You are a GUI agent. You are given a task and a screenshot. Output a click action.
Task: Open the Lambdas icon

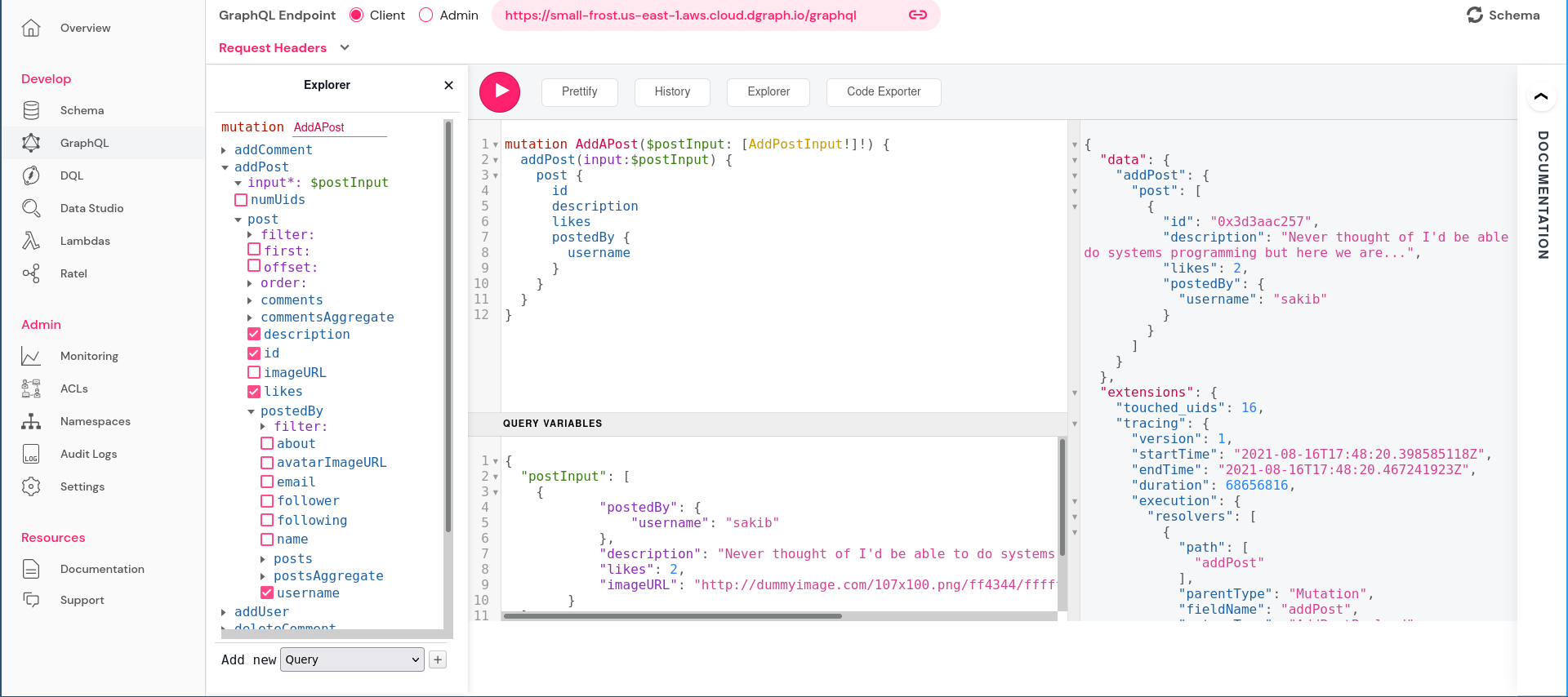[x=31, y=241]
